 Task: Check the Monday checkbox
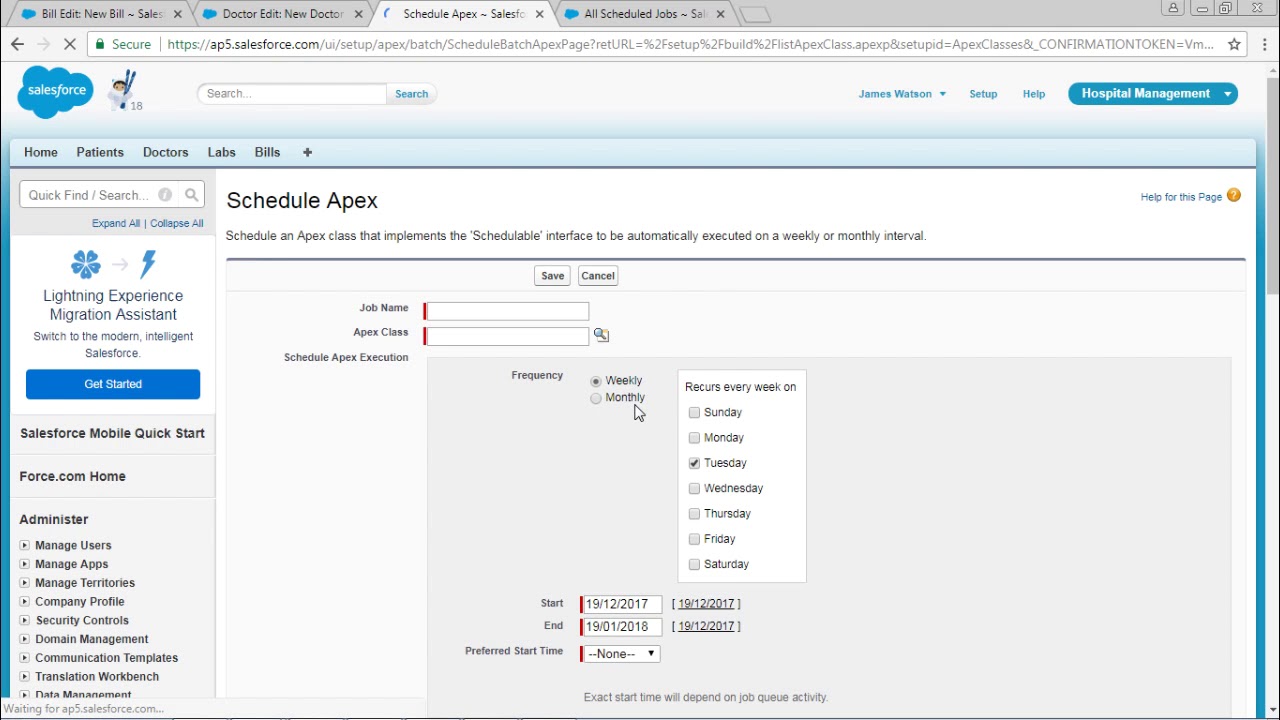tap(694, 437)
